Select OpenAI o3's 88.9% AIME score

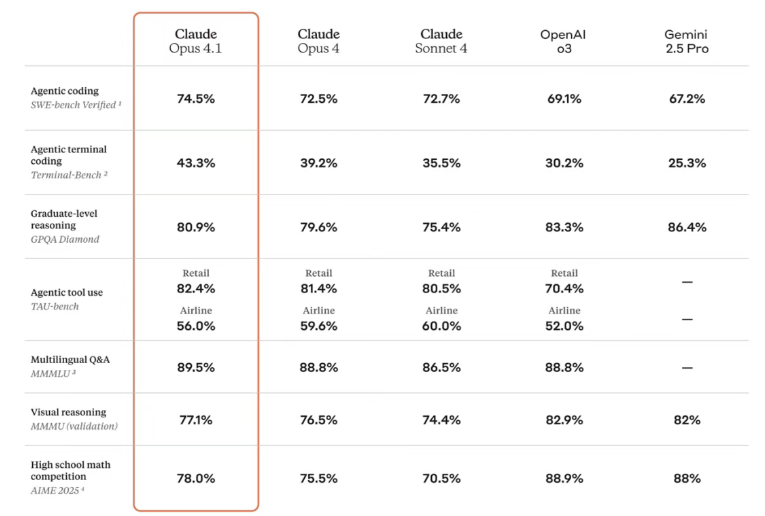pyautogui.click(x=563, y=478)
